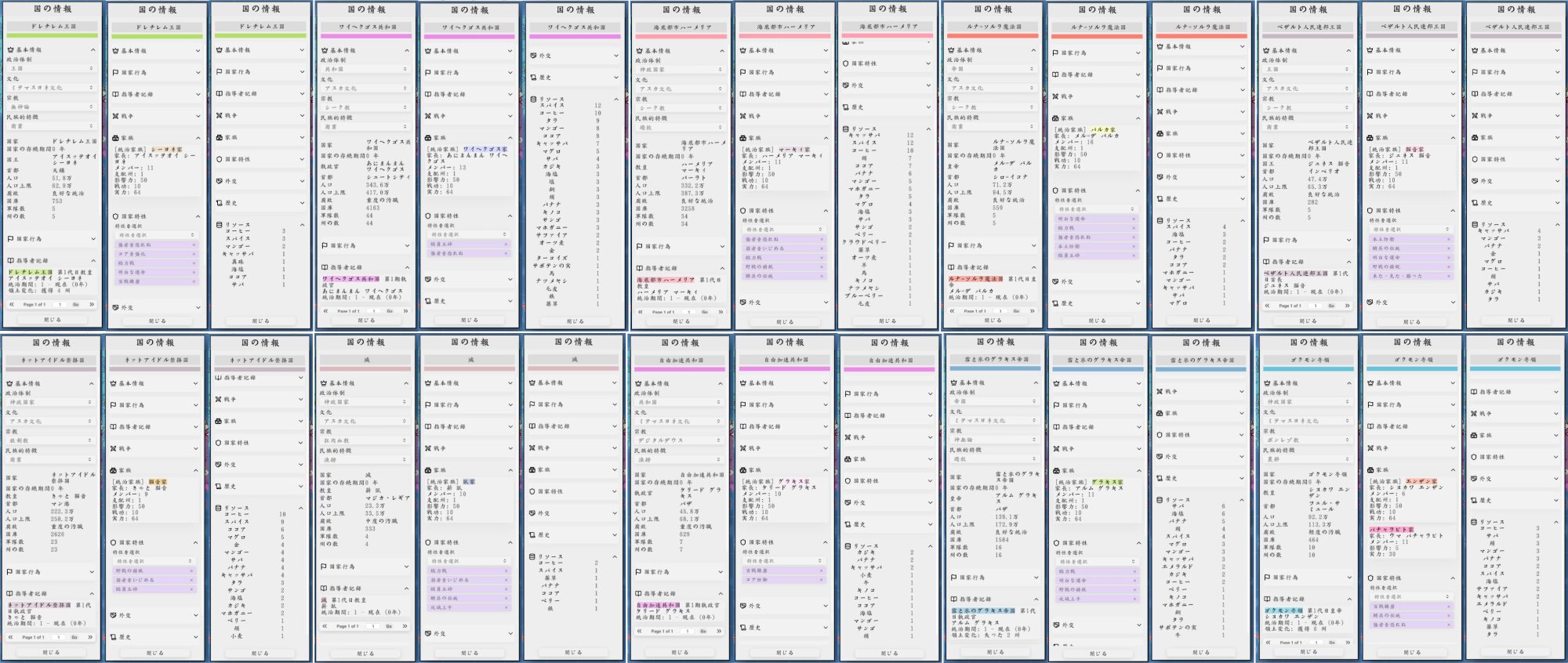
Task: Open 特性を選択 dropdown in 雷と氷のグラキス帝国 panel
Action: [1095, 561]
